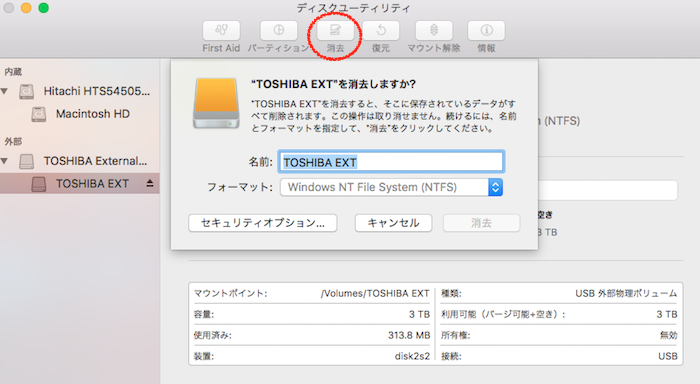Click the 名前 (Name) text field

[391, 162]
